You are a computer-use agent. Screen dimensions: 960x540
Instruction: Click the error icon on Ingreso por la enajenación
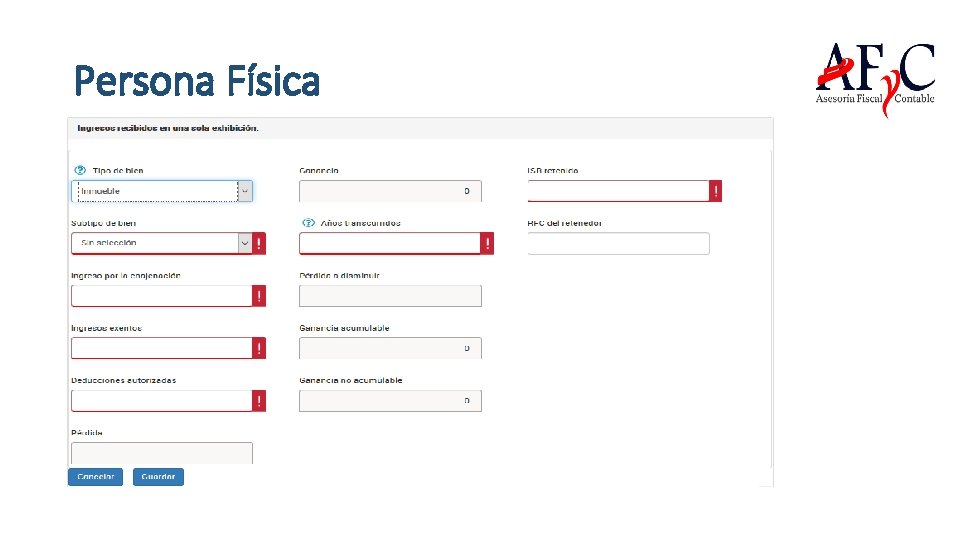(x=259, y=295)
